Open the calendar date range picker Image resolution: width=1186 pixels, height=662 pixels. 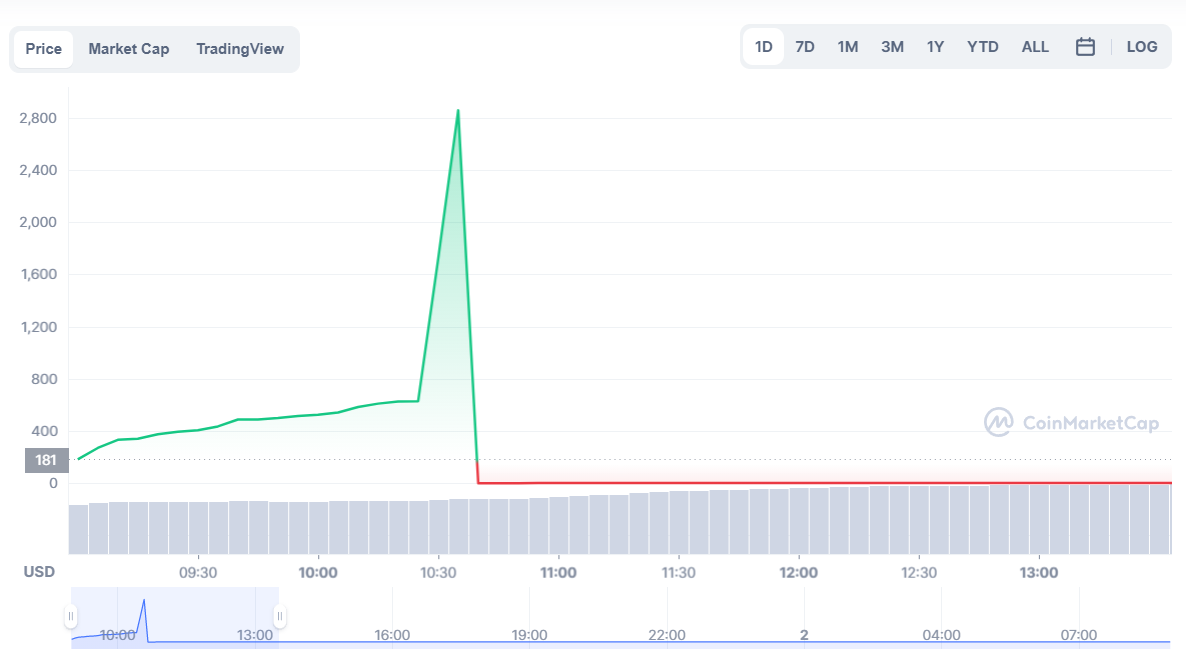(x=1085, y=47)
